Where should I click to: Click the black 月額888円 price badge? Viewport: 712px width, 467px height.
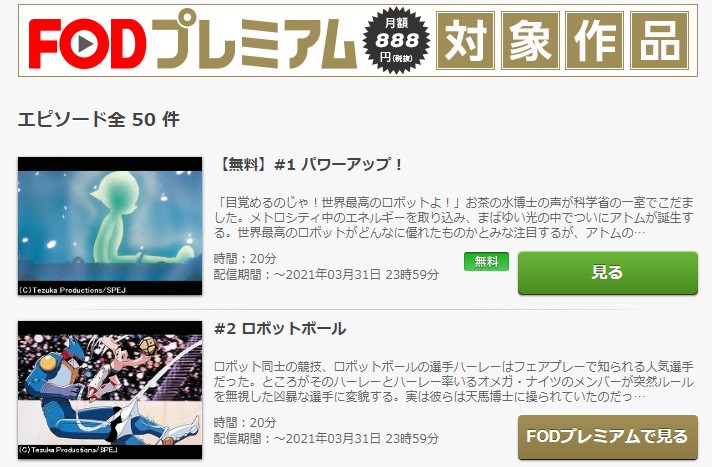[x=396, y=40]
